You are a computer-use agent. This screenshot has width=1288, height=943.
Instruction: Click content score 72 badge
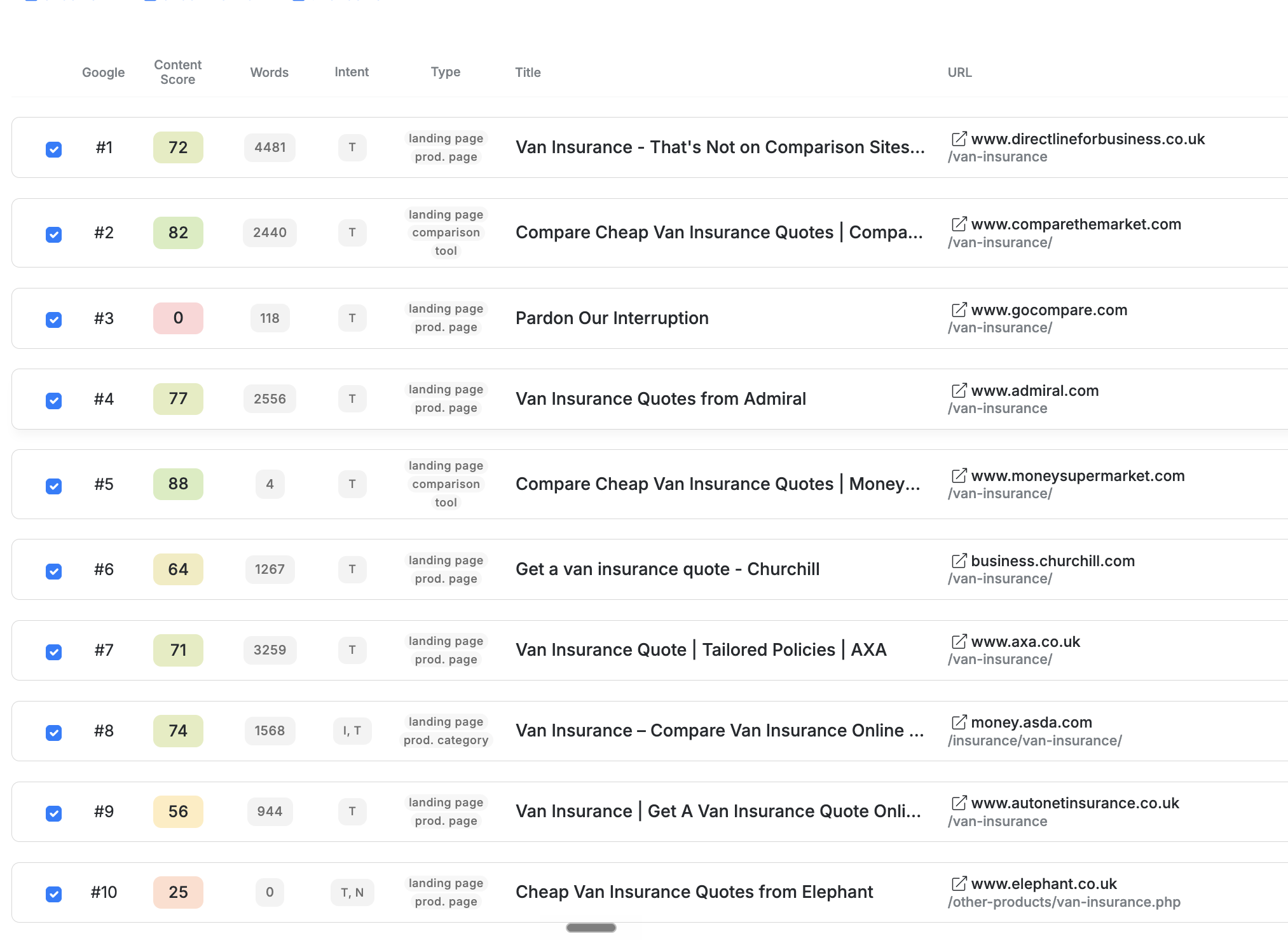pos(178,147)
